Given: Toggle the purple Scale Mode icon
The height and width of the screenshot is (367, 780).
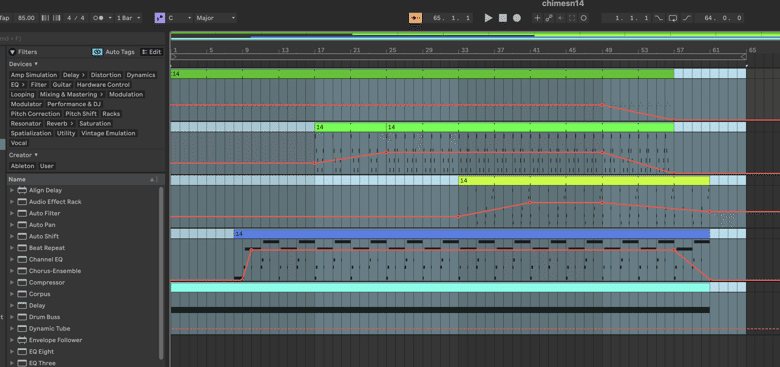Looking at the screenshot, I should pos(160,18).
